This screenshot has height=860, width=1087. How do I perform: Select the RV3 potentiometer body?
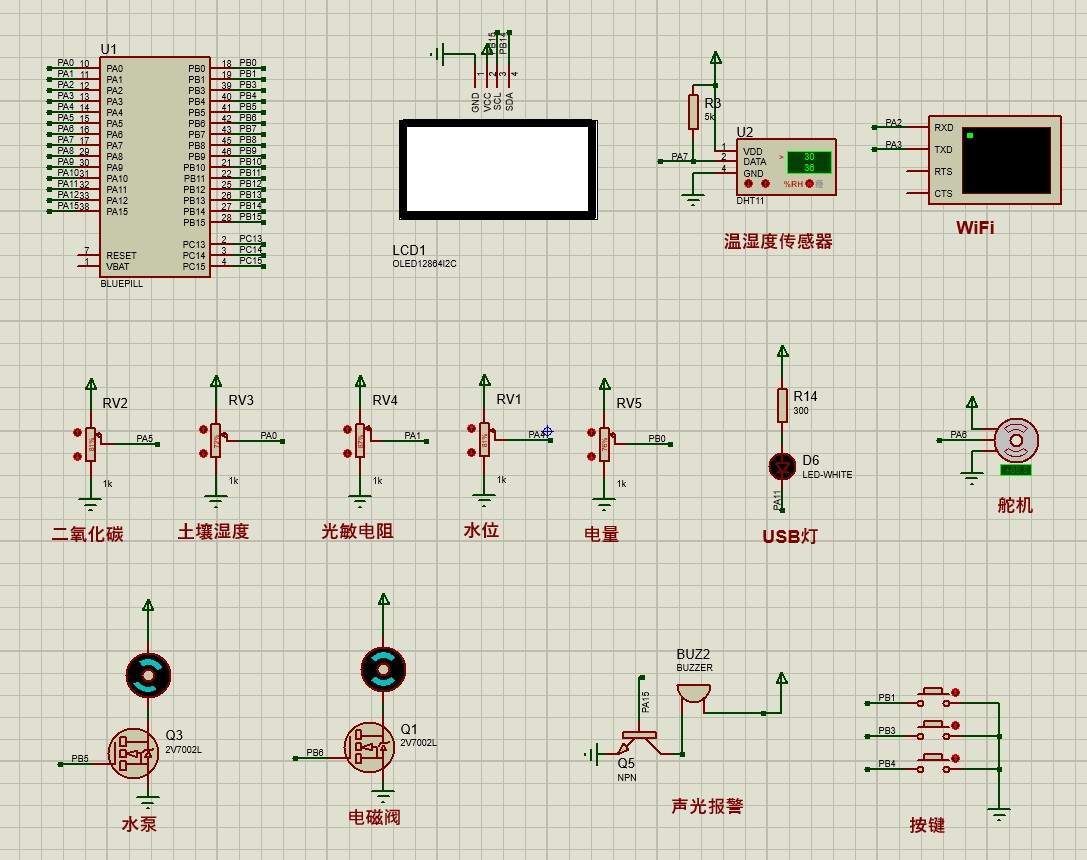point(216,441)
